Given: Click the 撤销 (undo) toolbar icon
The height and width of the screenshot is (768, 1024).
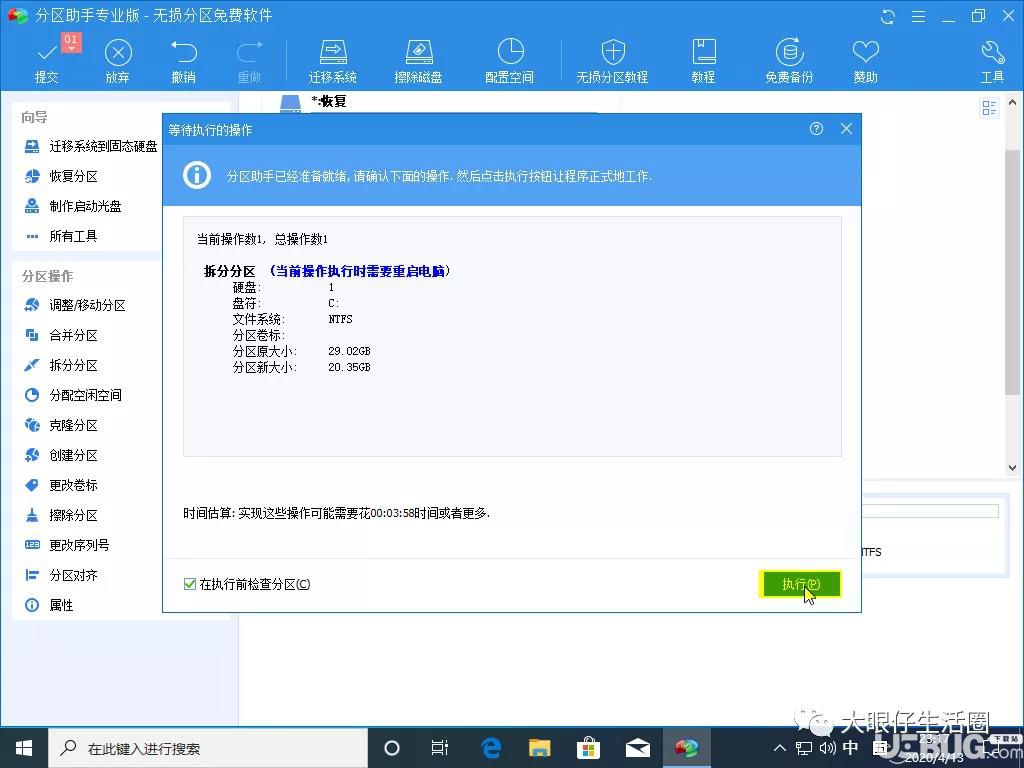Looking at the screenshot, I should [184, 60].
